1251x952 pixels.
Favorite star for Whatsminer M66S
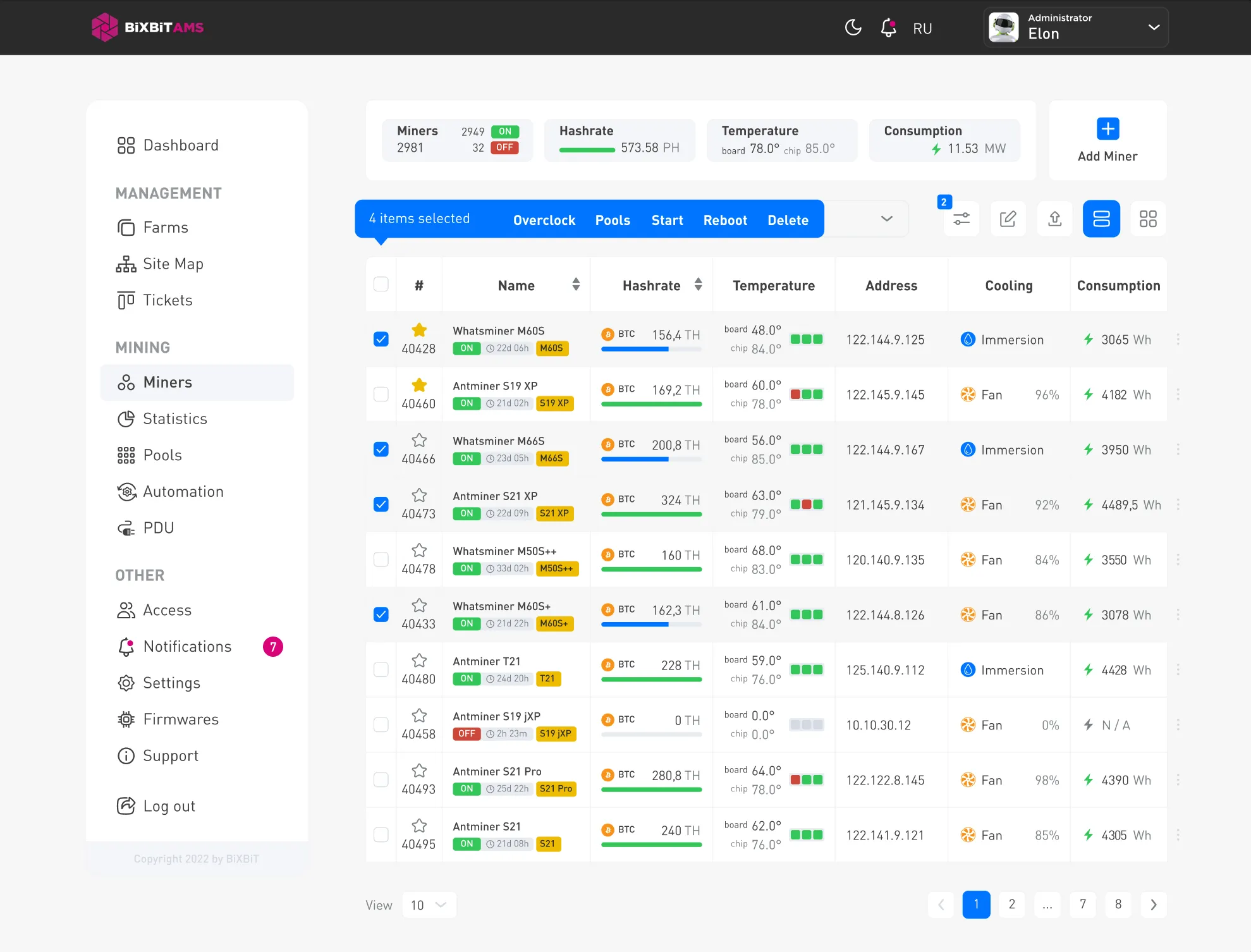point(419,440)
